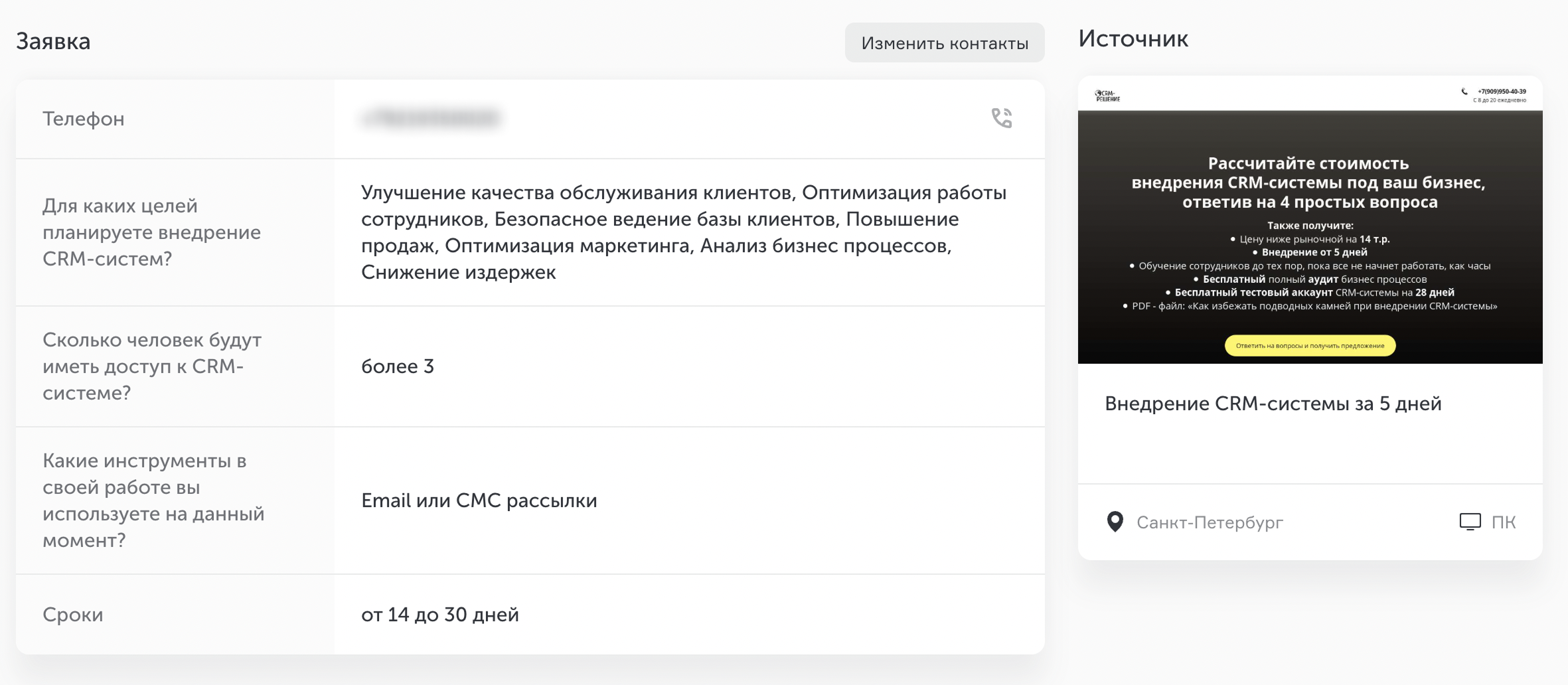Open the Внедрение CRM-системы за 5 дней title

pyautogui.click(x=1273, y=404)
